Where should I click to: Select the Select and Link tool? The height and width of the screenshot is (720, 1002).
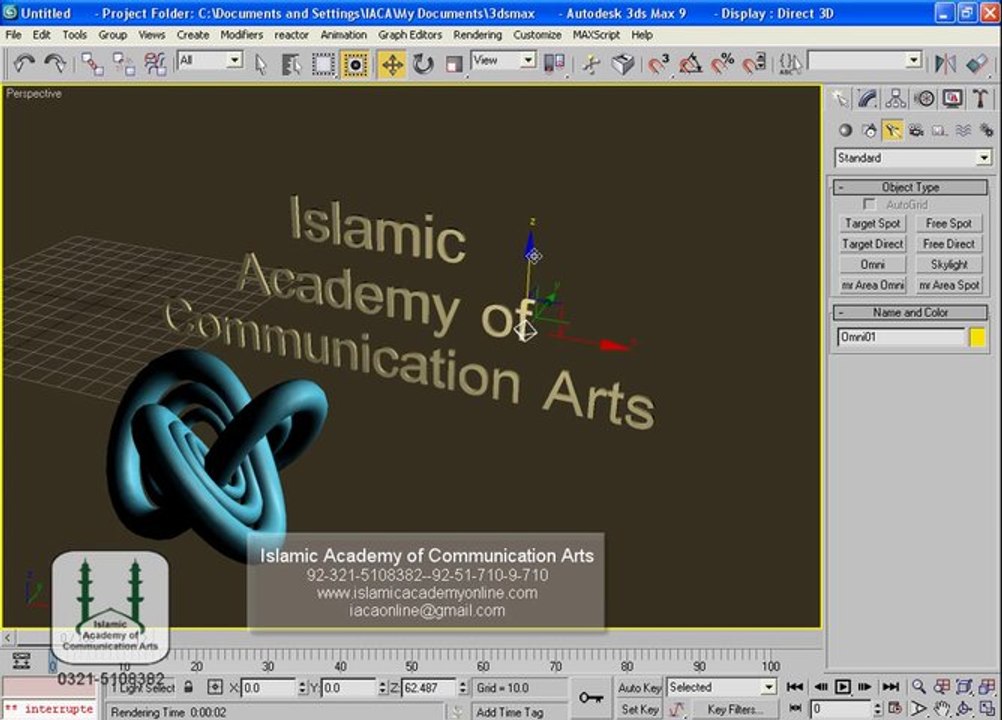[92, 64]
